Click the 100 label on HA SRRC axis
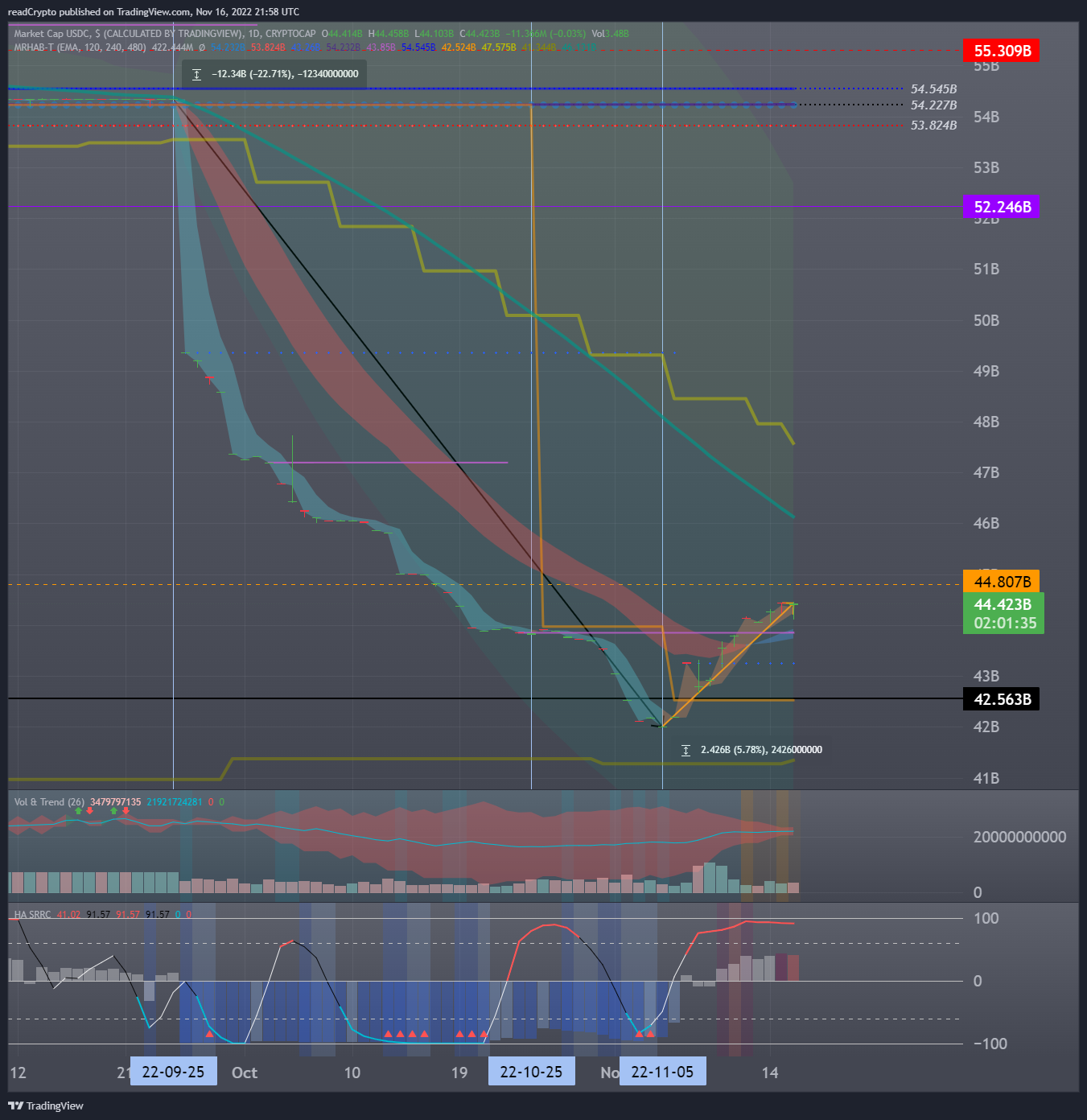 [x=986, y=918]
